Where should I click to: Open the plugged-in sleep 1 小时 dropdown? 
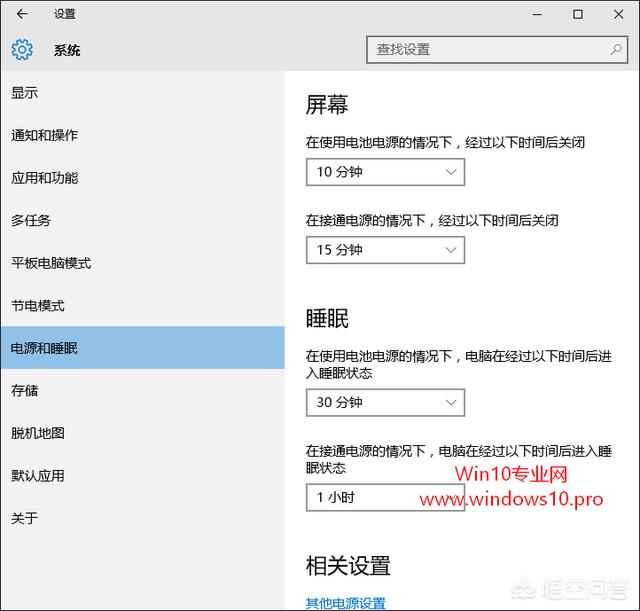tap(385, 497)
